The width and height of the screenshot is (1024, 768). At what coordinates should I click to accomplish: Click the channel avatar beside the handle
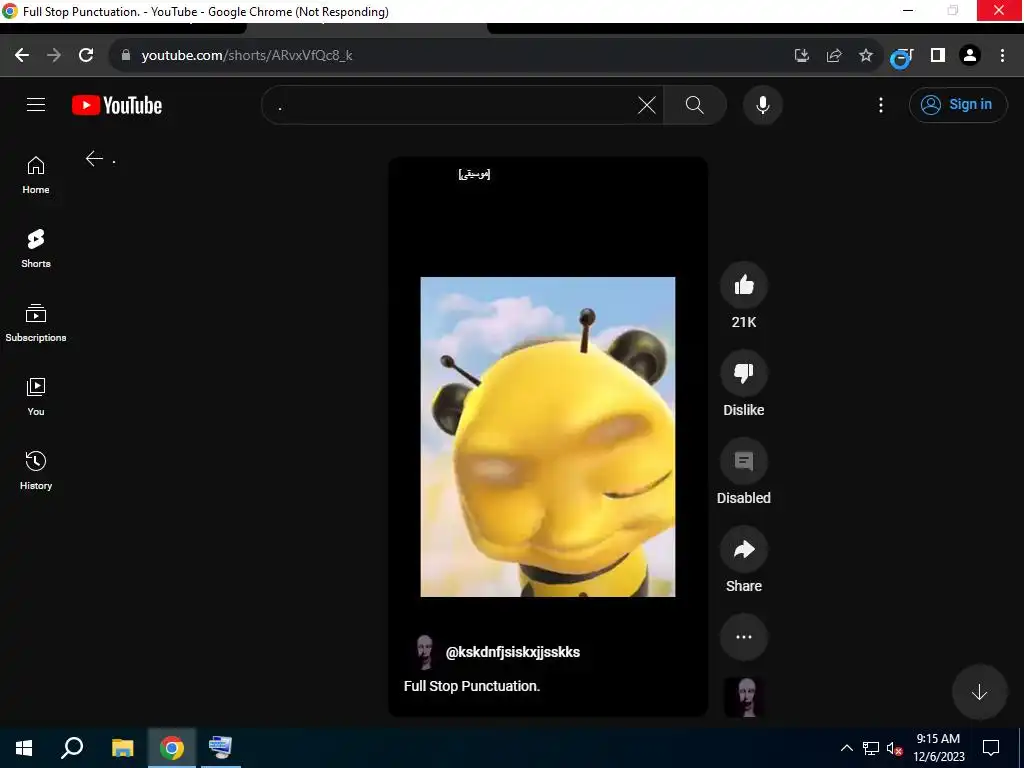point(424,652)
